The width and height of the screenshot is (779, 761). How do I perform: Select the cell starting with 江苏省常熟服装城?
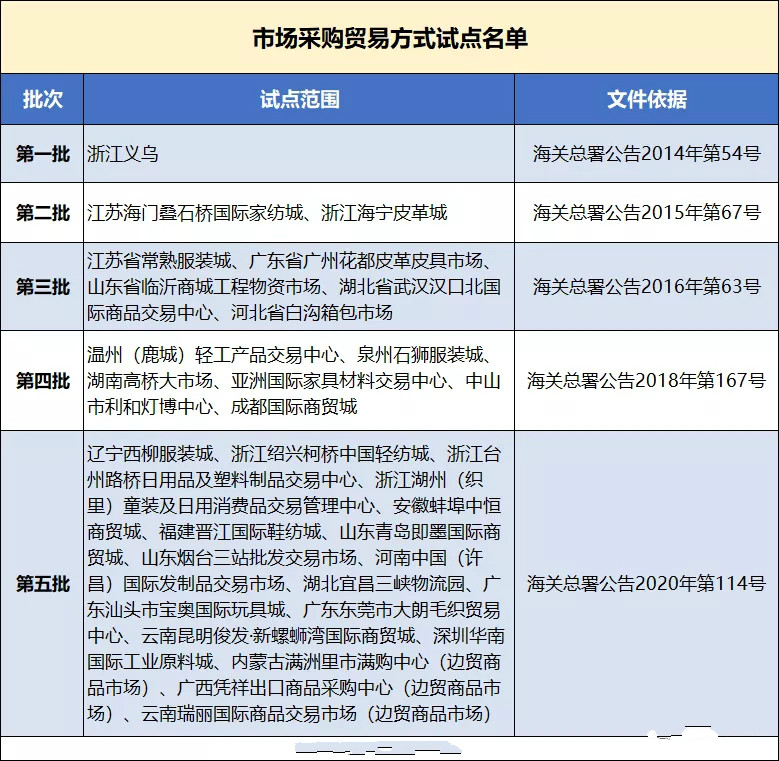point(298,287)
